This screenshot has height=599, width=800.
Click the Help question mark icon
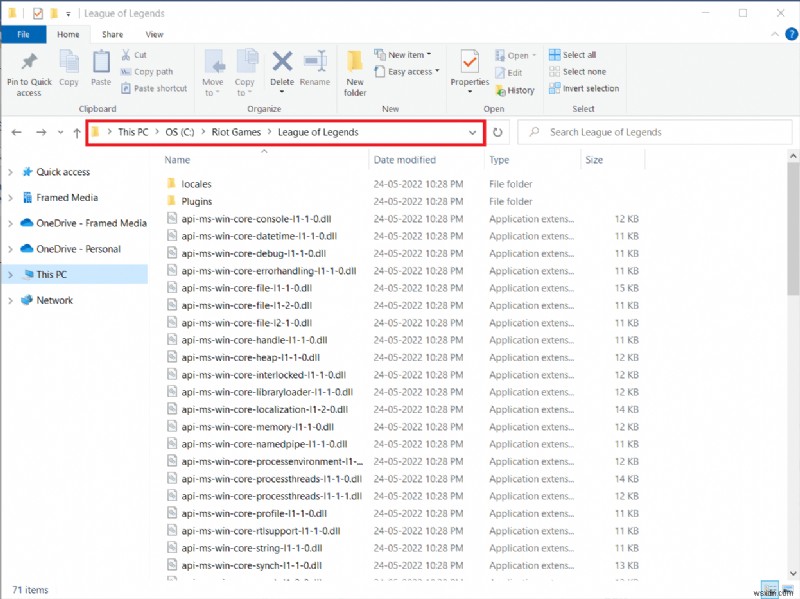791,34
